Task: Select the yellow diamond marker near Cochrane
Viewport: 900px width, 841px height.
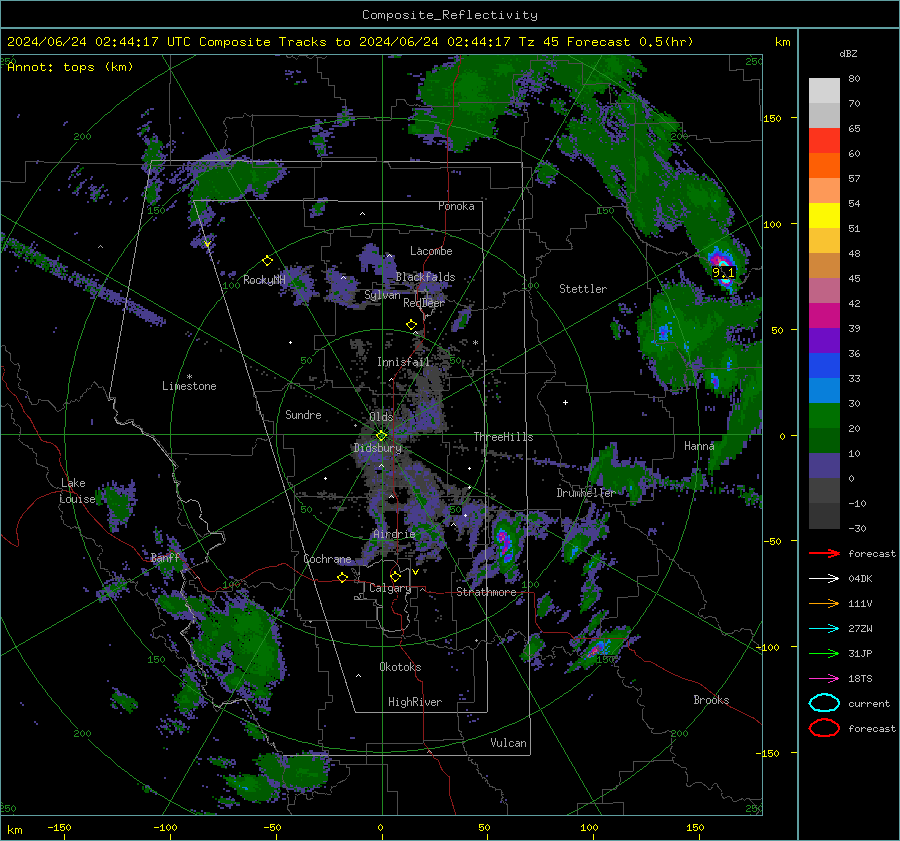Action: [342, 577]
